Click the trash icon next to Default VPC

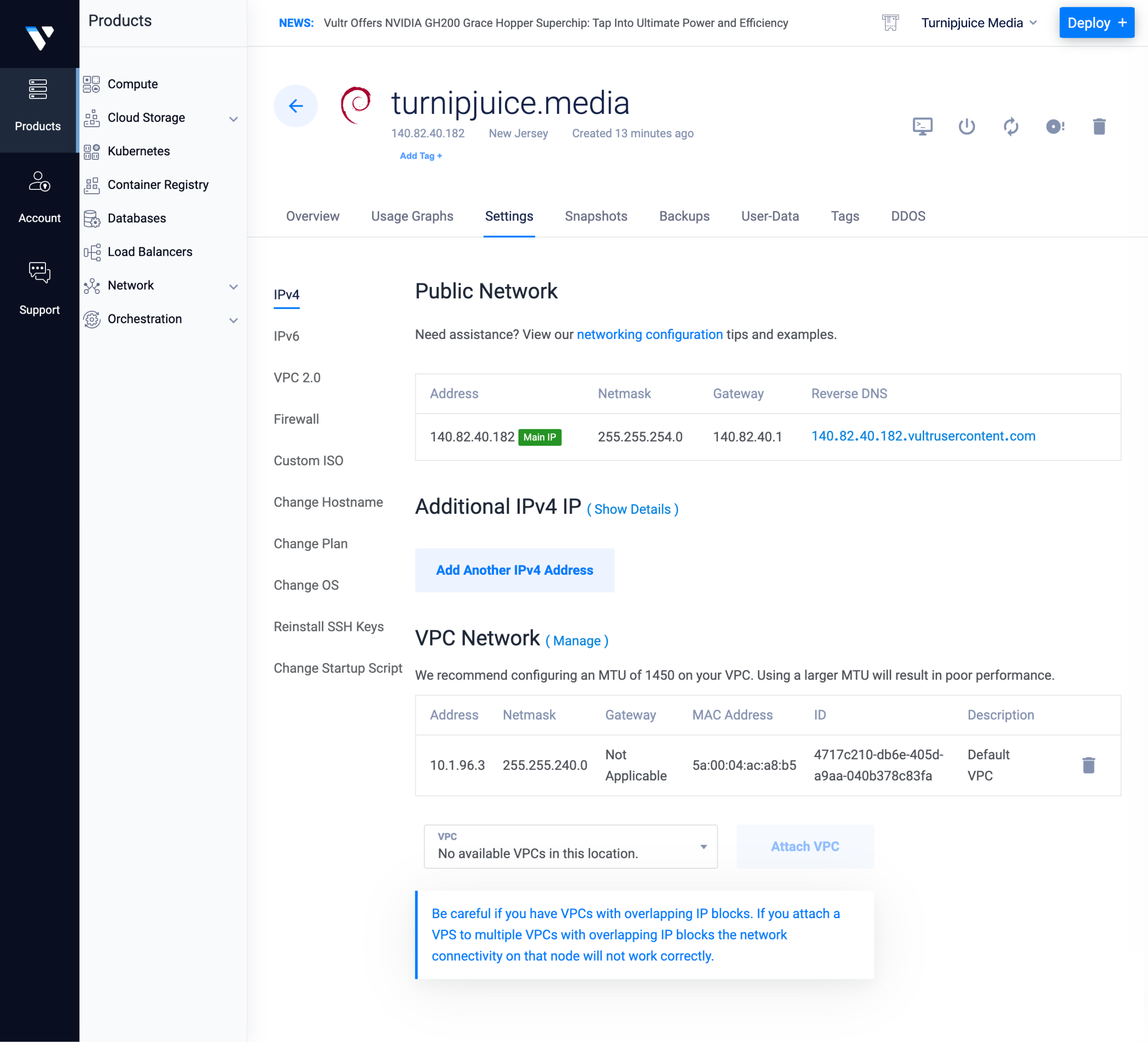point(1089,765)
